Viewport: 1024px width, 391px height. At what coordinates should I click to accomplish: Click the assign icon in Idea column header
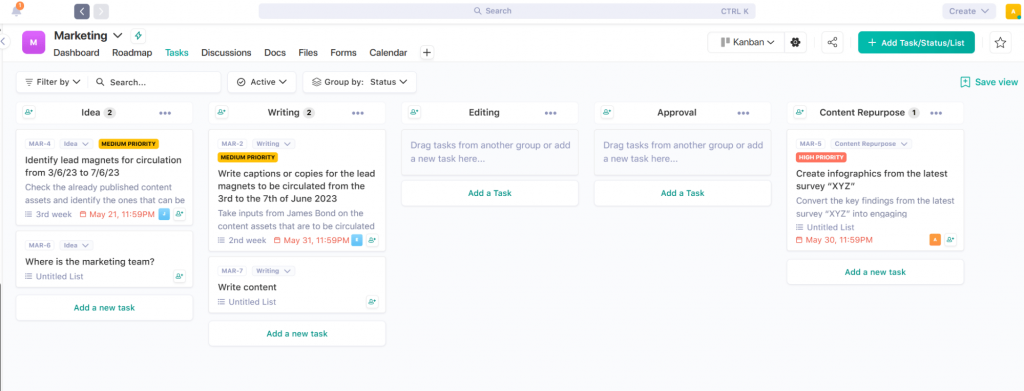[x=29, y=112]
